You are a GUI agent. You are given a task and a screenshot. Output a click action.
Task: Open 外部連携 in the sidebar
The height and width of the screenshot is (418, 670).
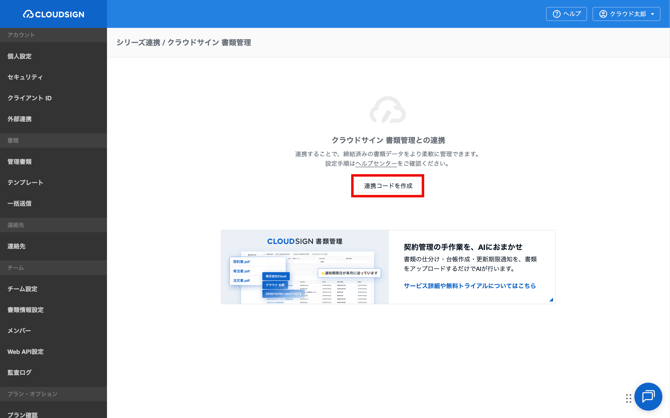coord(19,119)
